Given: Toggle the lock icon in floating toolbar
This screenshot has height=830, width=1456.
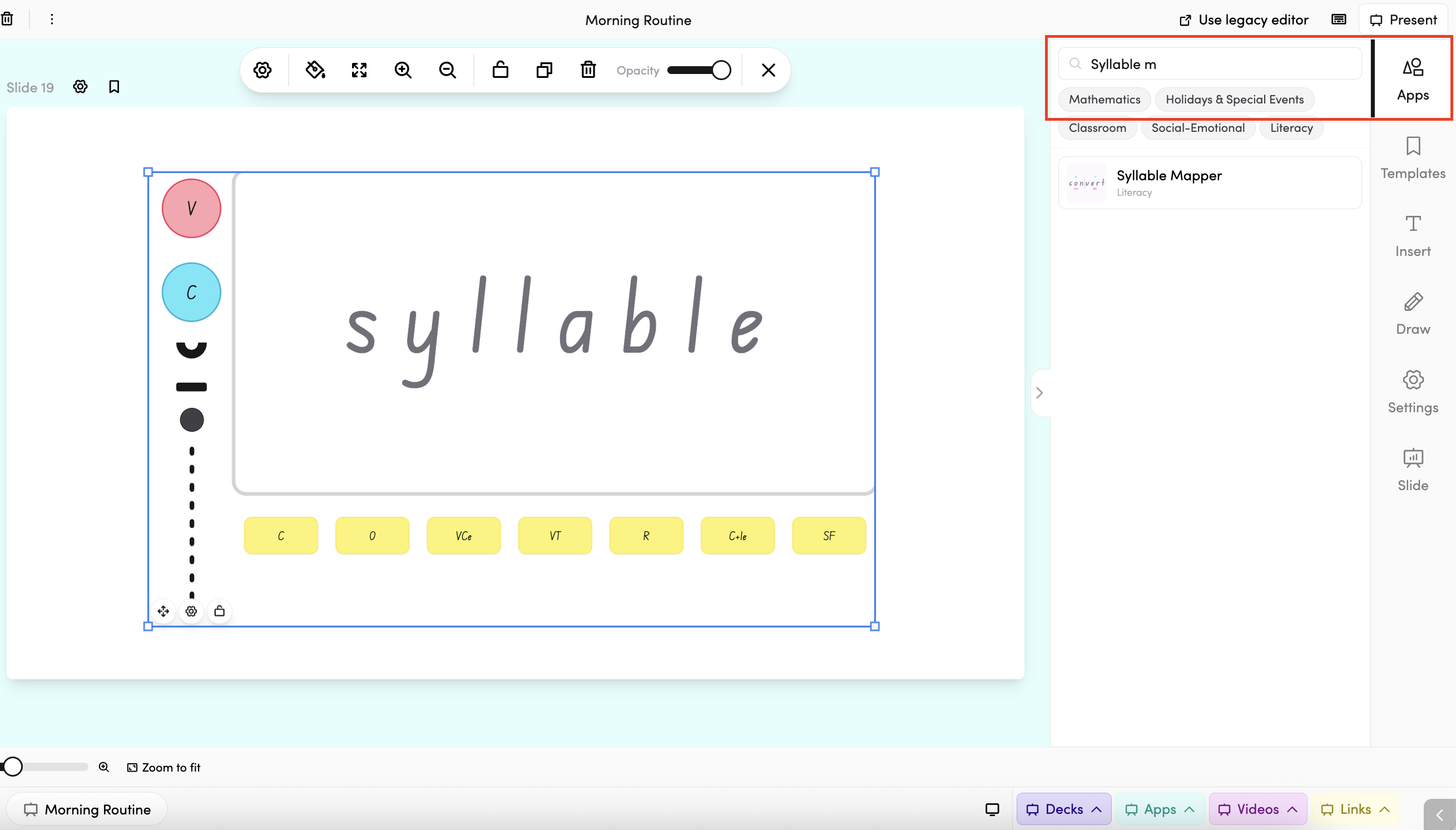Looking at the screenshot, I should 501,70.
